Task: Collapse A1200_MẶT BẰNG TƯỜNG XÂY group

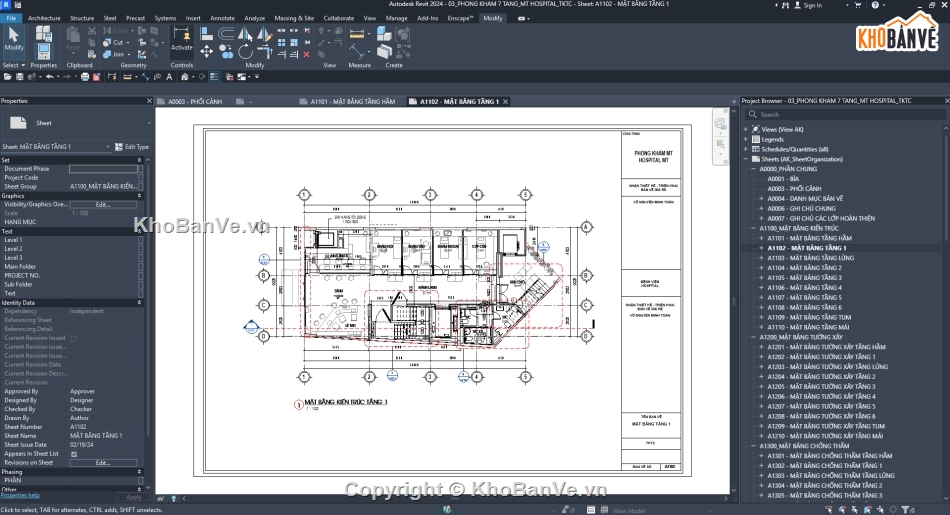Action: coord(754,337)
